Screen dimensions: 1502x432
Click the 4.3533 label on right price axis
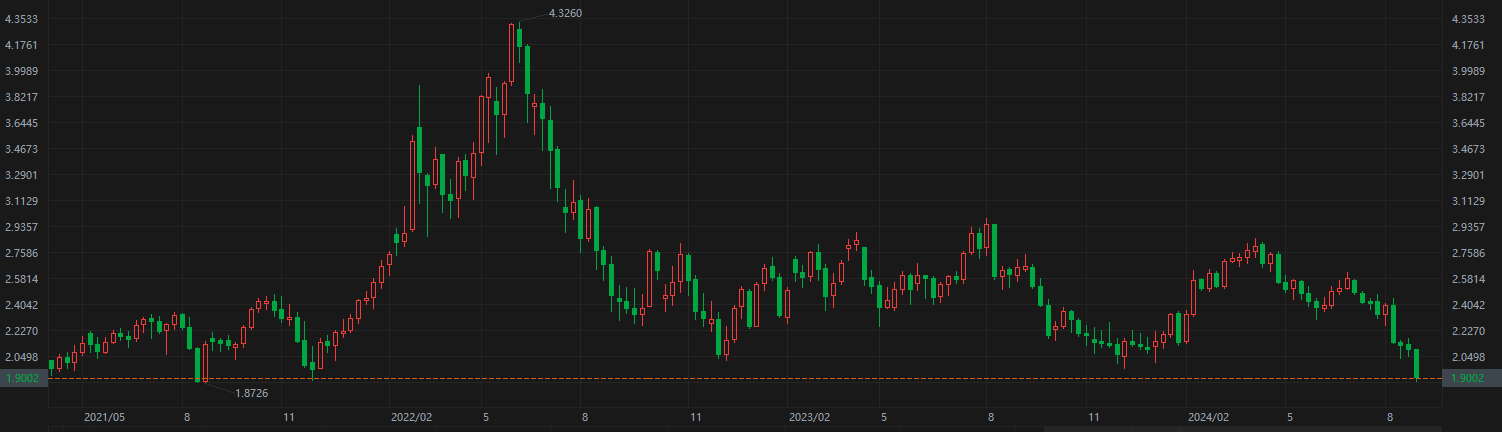(x=1466, y=19)
